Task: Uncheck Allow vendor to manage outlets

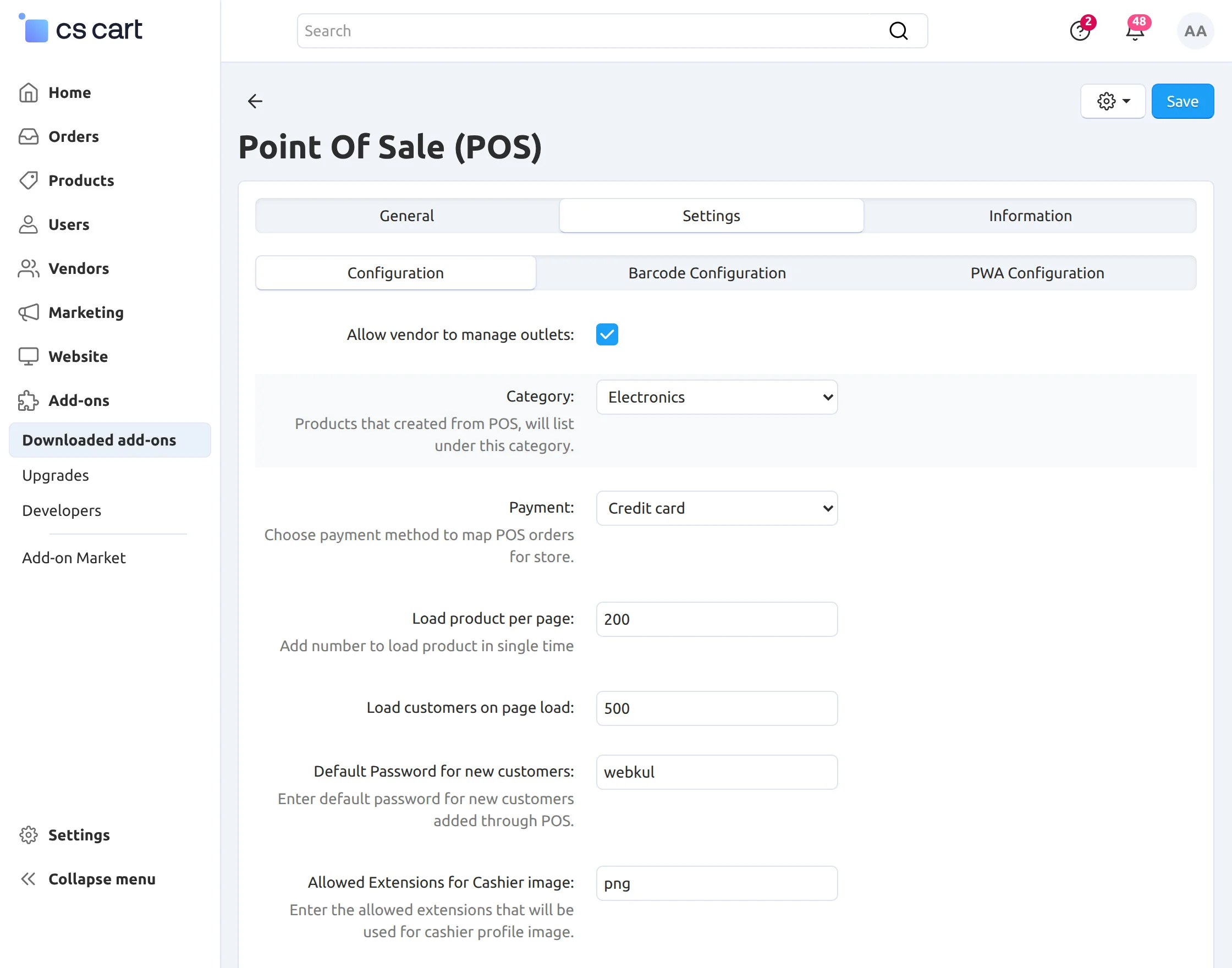Action: [606, 334]
